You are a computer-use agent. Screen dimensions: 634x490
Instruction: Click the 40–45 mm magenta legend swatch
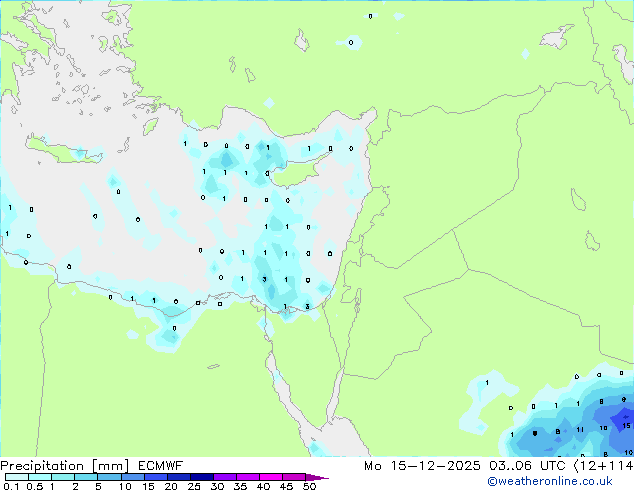pos(271,477)
